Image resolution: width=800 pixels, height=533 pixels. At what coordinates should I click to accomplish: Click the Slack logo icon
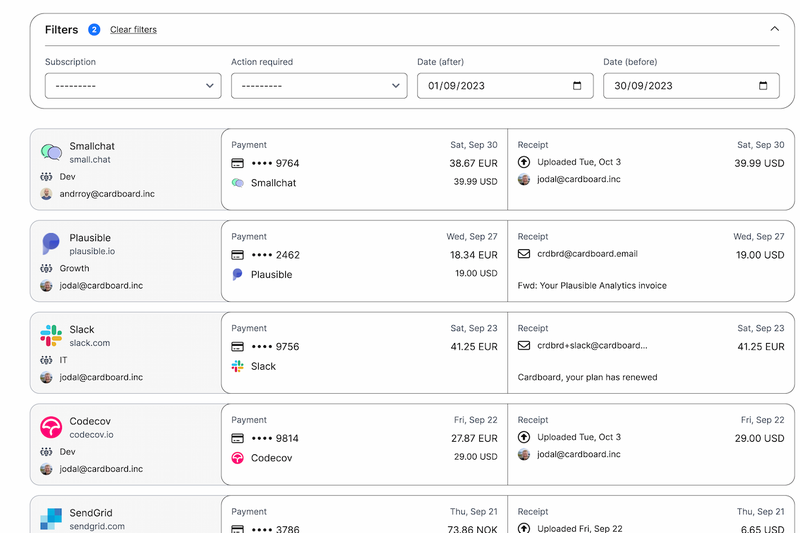[x=51, y=335]
